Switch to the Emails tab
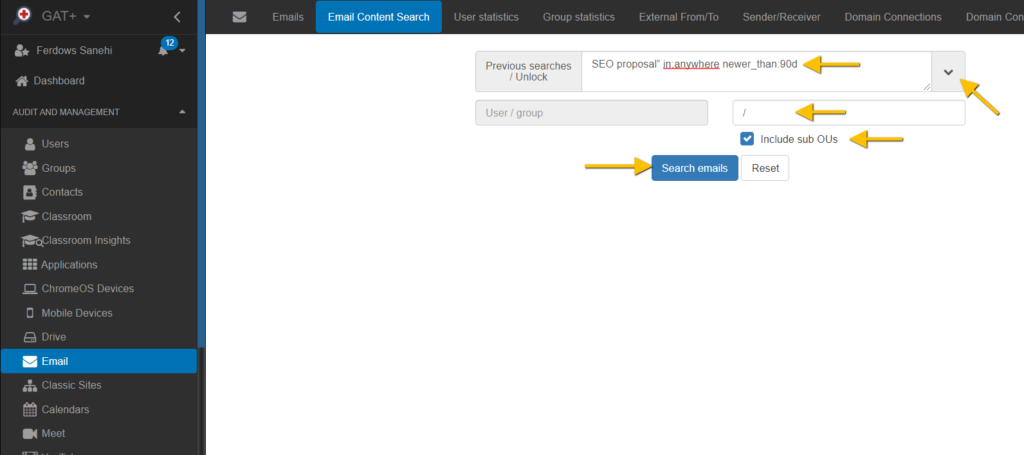The width and height of the screenshot is (1024, 455). click(x=288, y=17)
